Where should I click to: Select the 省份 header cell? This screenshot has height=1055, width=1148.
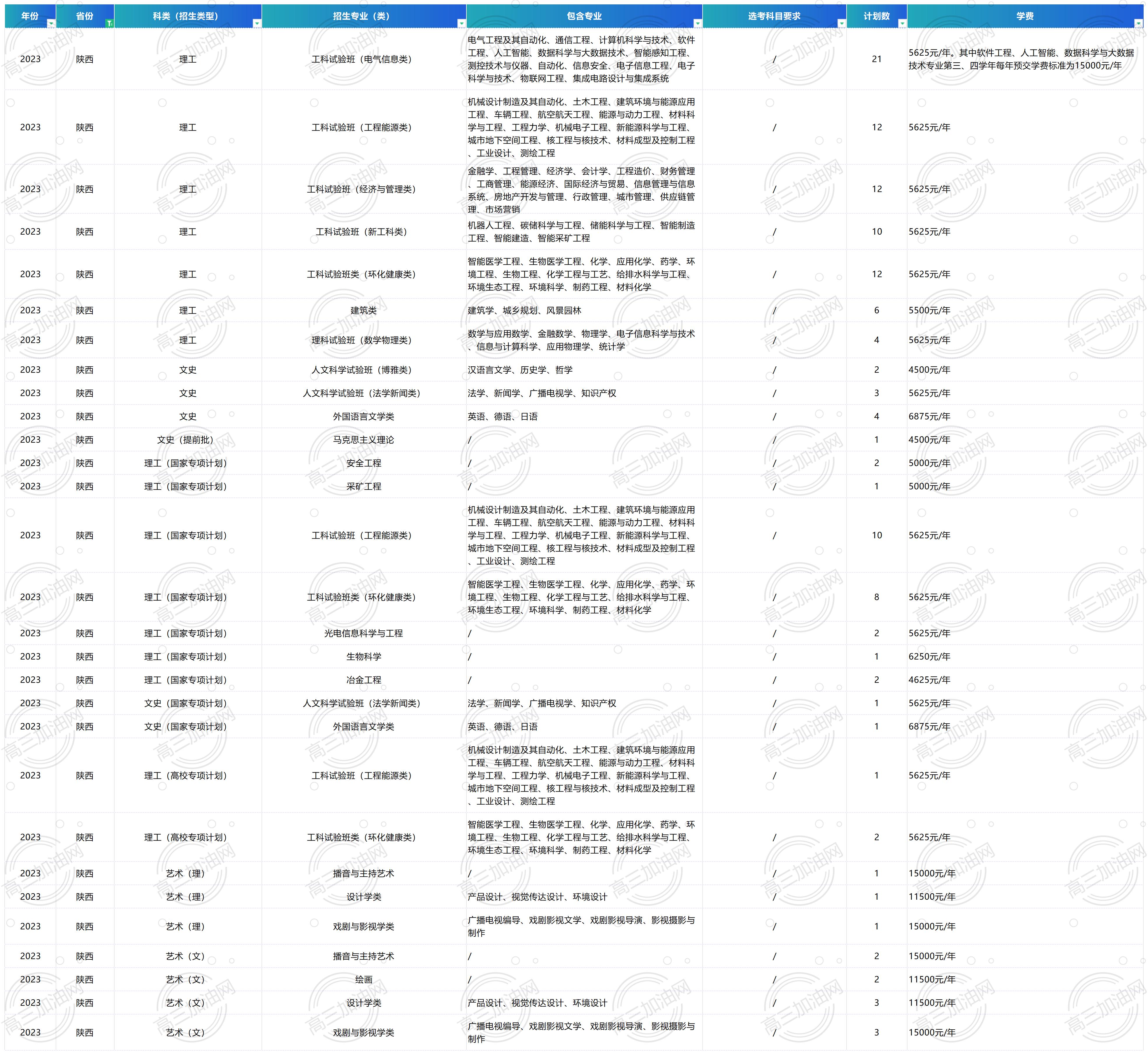point(85,16)
